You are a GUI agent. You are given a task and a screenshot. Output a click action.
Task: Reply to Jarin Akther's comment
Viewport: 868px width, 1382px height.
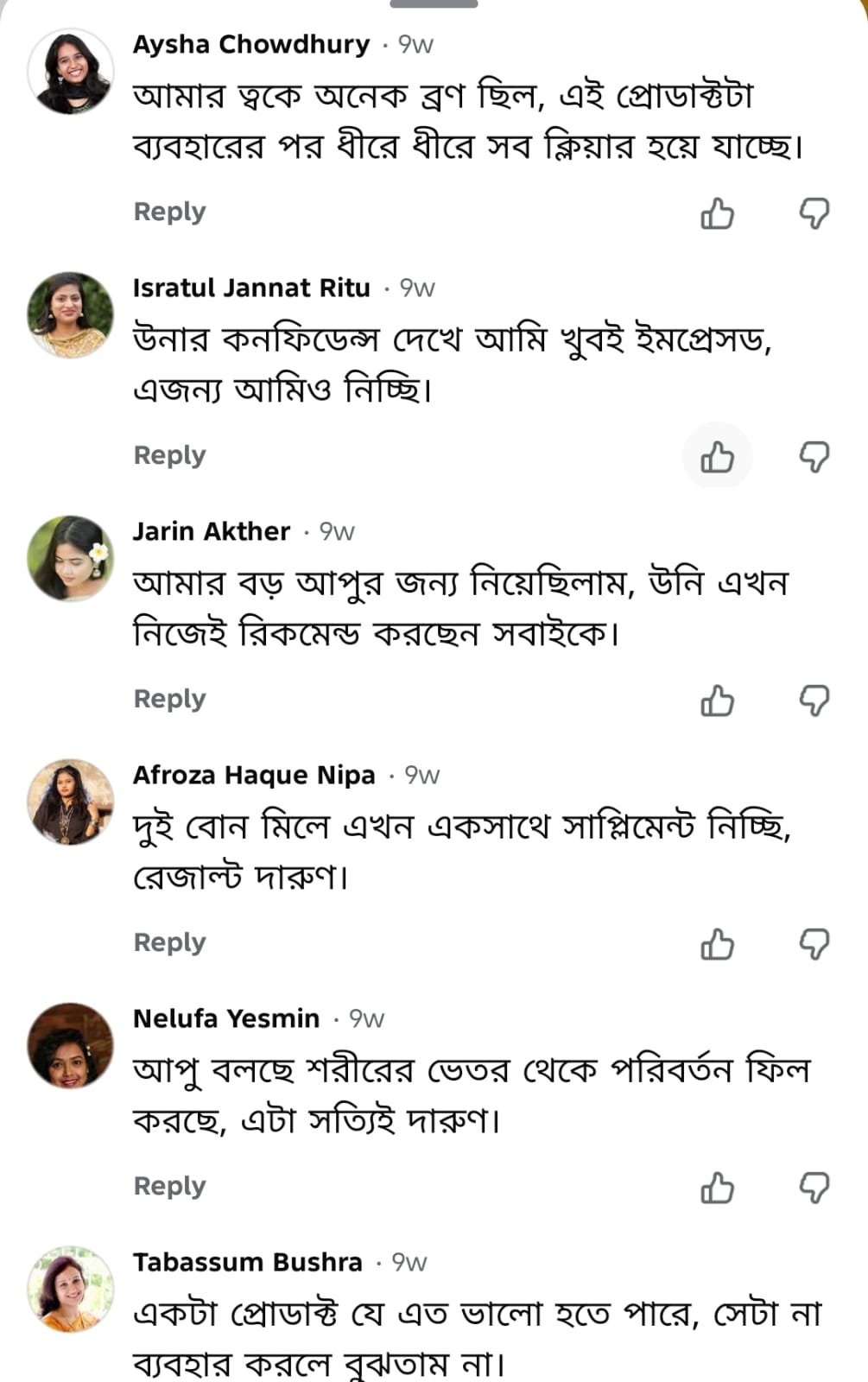(x=169, y=699)
